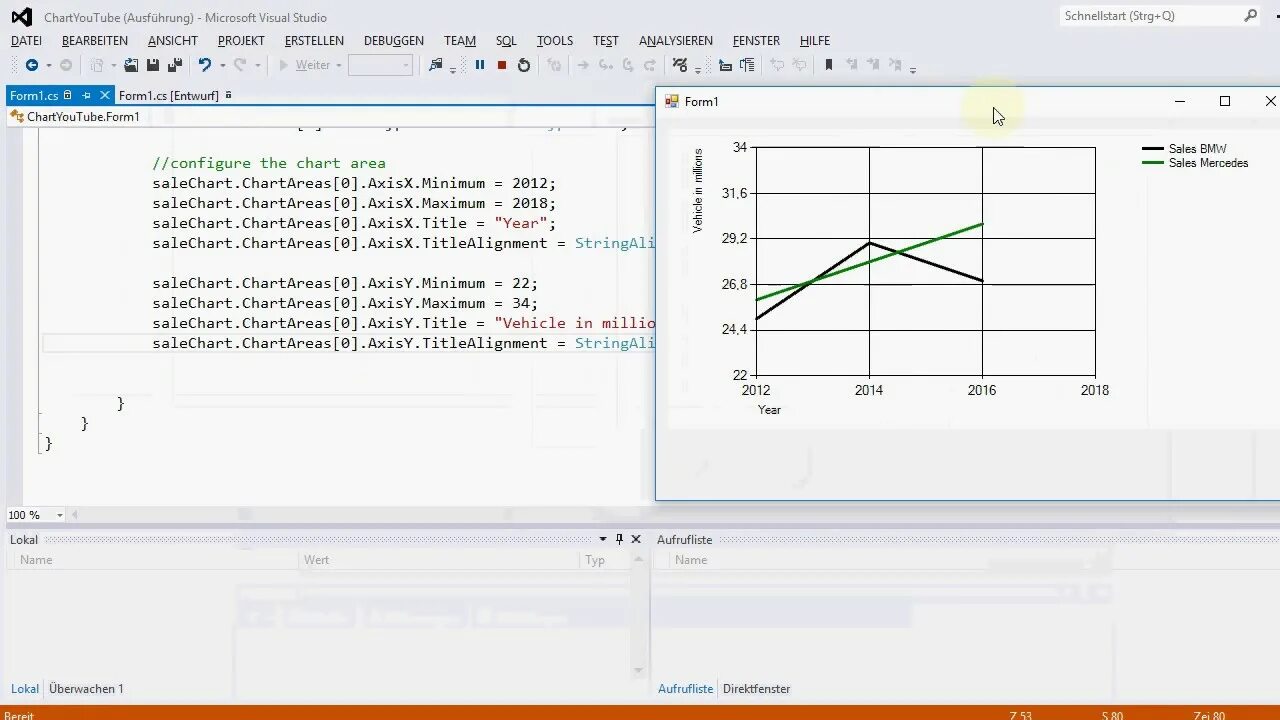The height and width of the screenshot is (720, 1280).
Task: Open the back navigation history dropdown
Action: (48, 65)
